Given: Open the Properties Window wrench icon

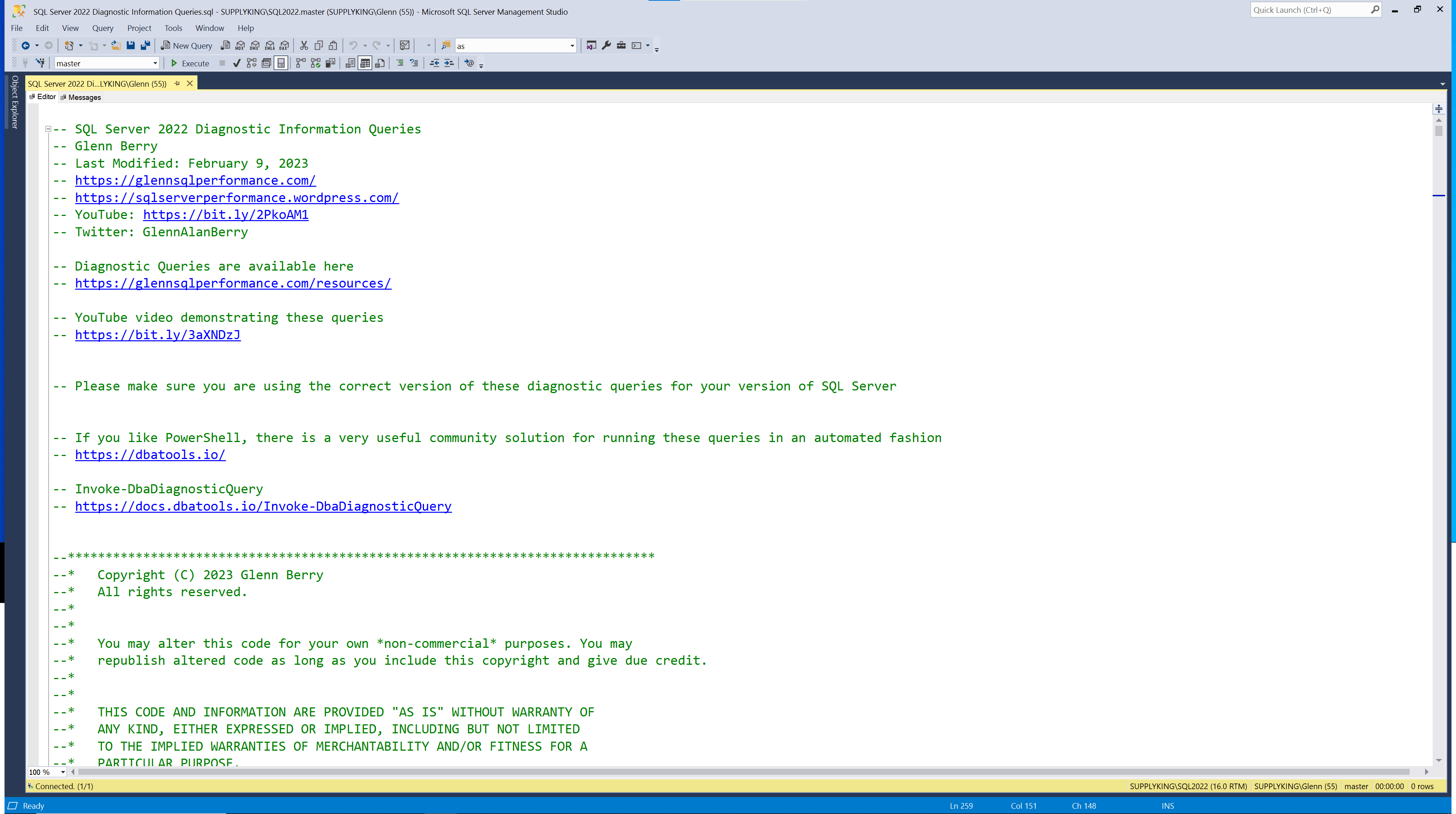Looking at the screenshot, I should pos(607,46).
